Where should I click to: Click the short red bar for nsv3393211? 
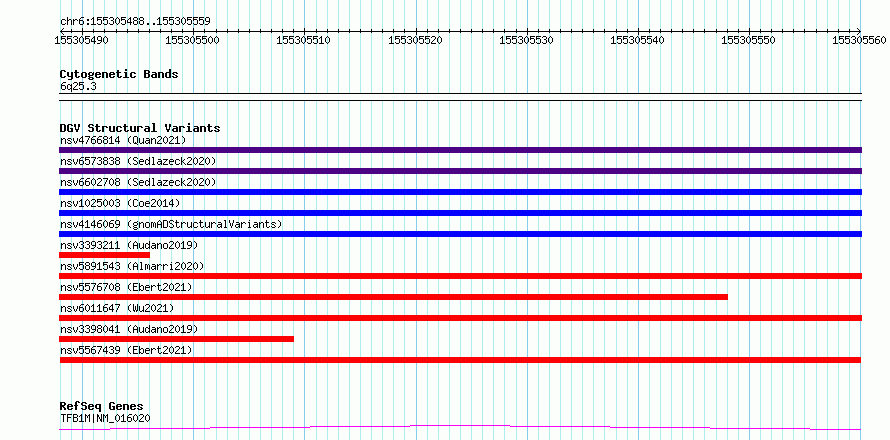[104, 255]
